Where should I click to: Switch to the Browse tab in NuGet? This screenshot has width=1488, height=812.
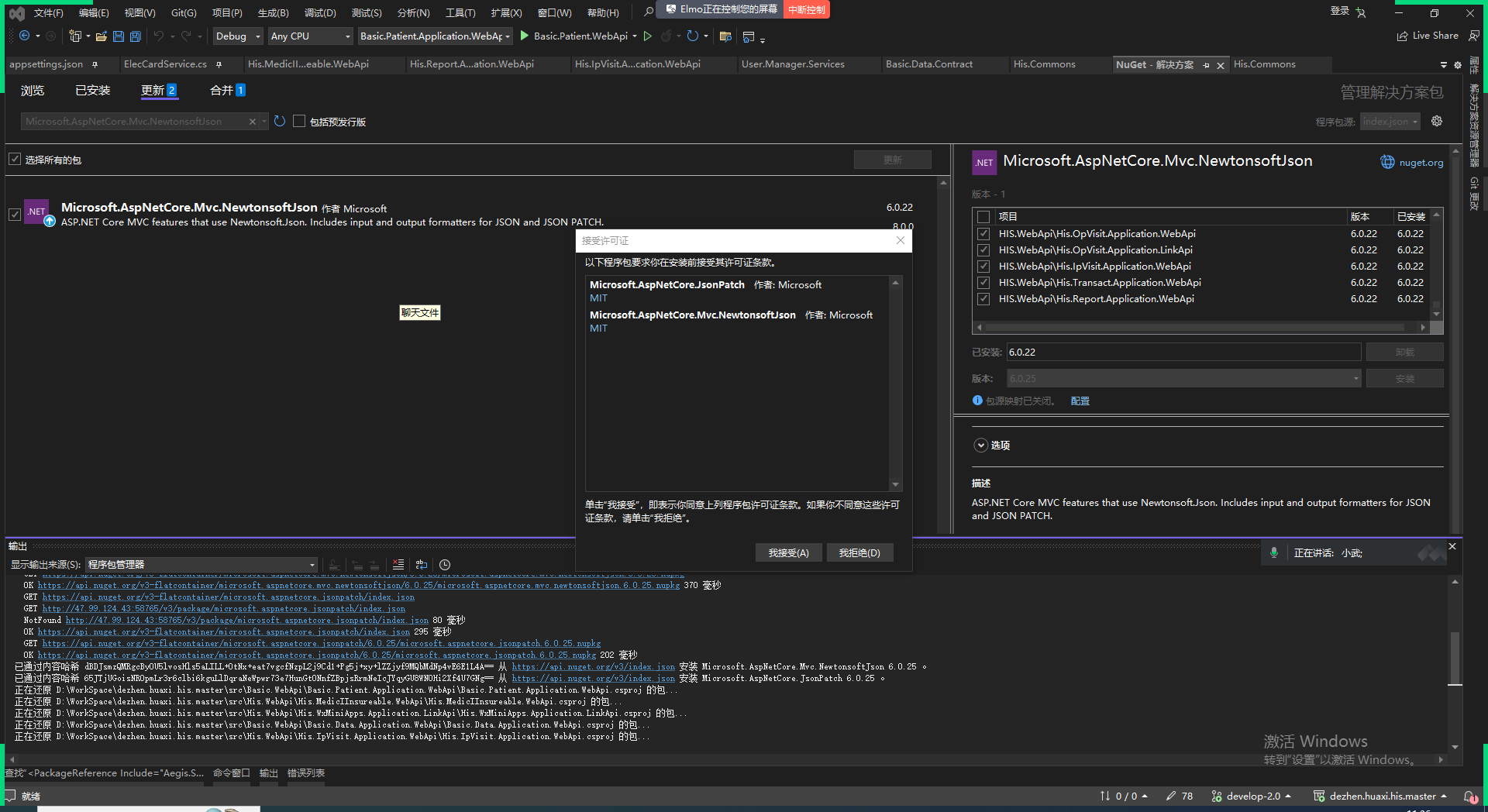[x=33, y=91]
